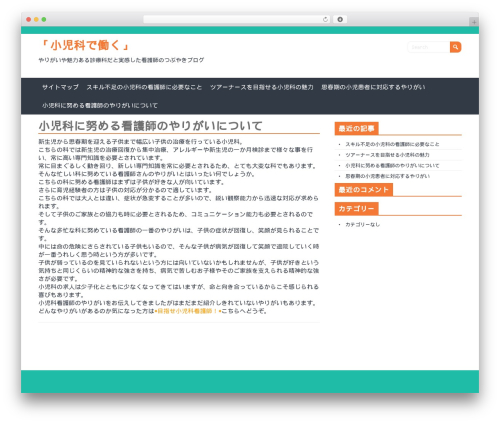Click the article heading 小児科に努める看護師のやりがいについて

pyautogui.click(x=151, y=126)
